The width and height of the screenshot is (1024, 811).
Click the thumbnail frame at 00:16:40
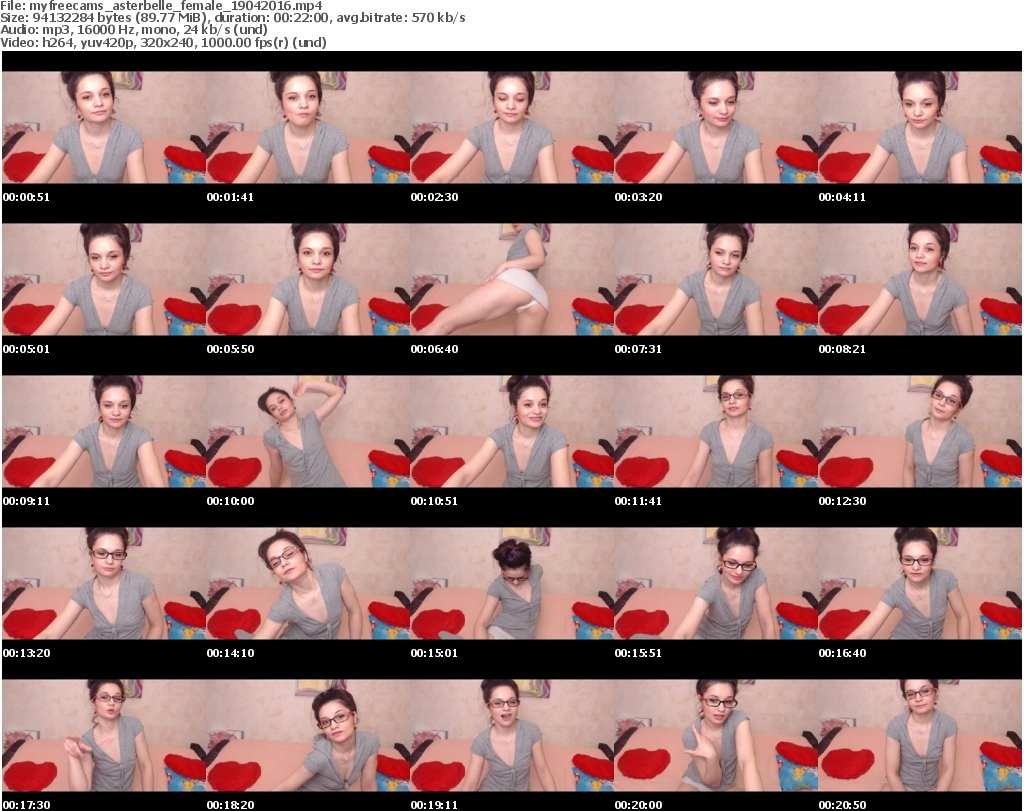pos(920,584)
